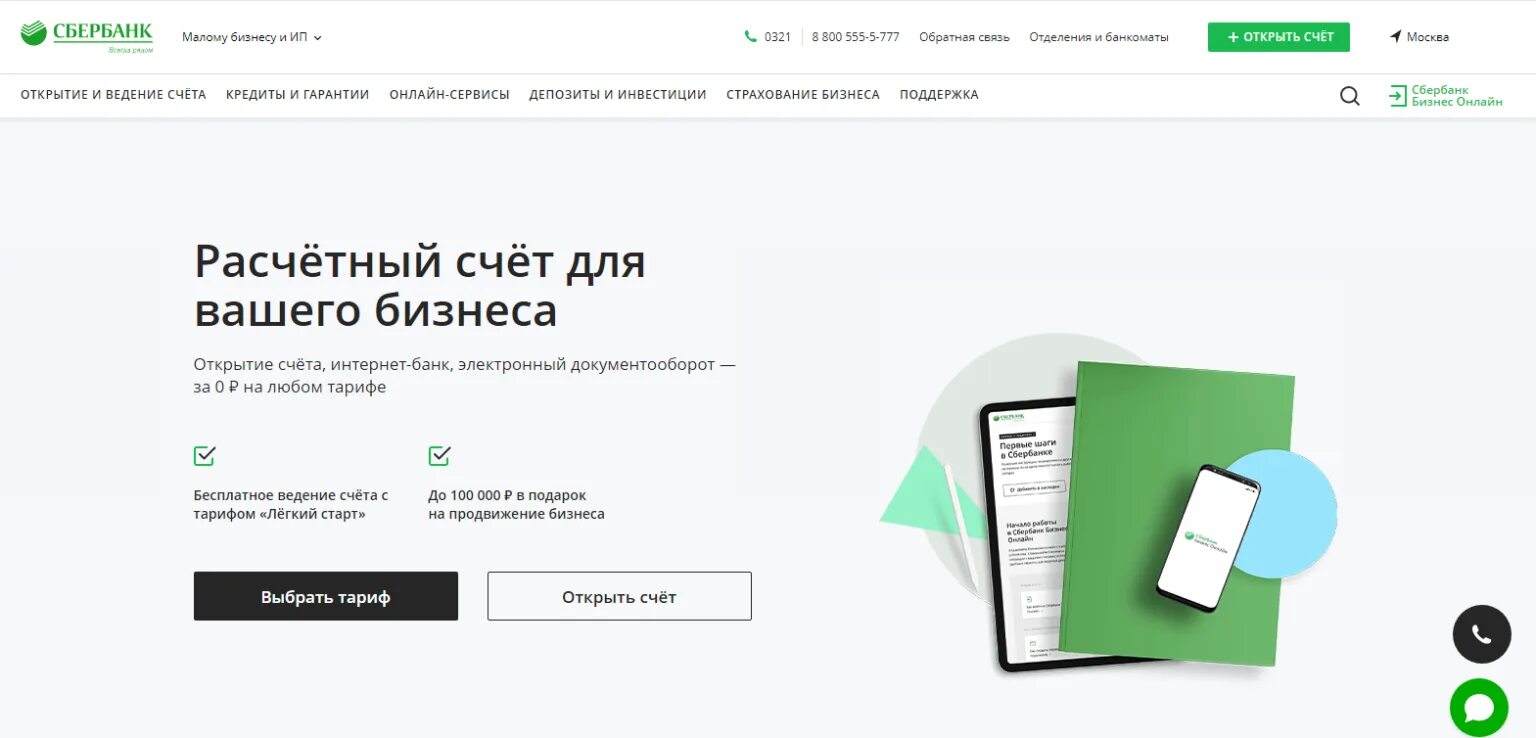
Task: Open the "Обратная связь" link
Action: 964,37
